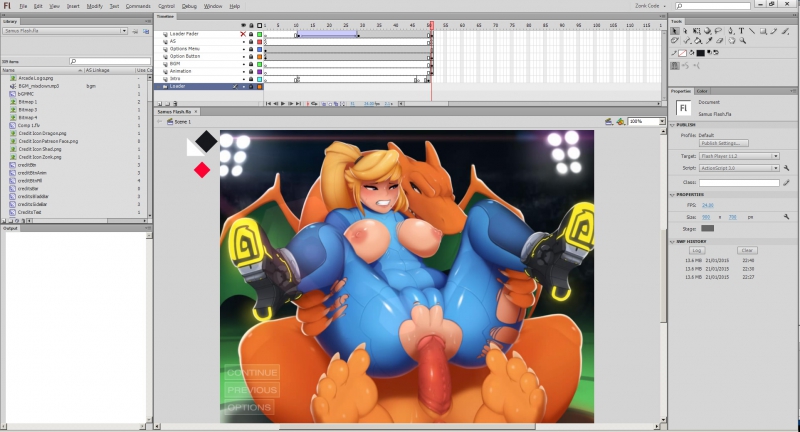
Task: Toggle lock on Options Menu layer
Action: (251, 49)
